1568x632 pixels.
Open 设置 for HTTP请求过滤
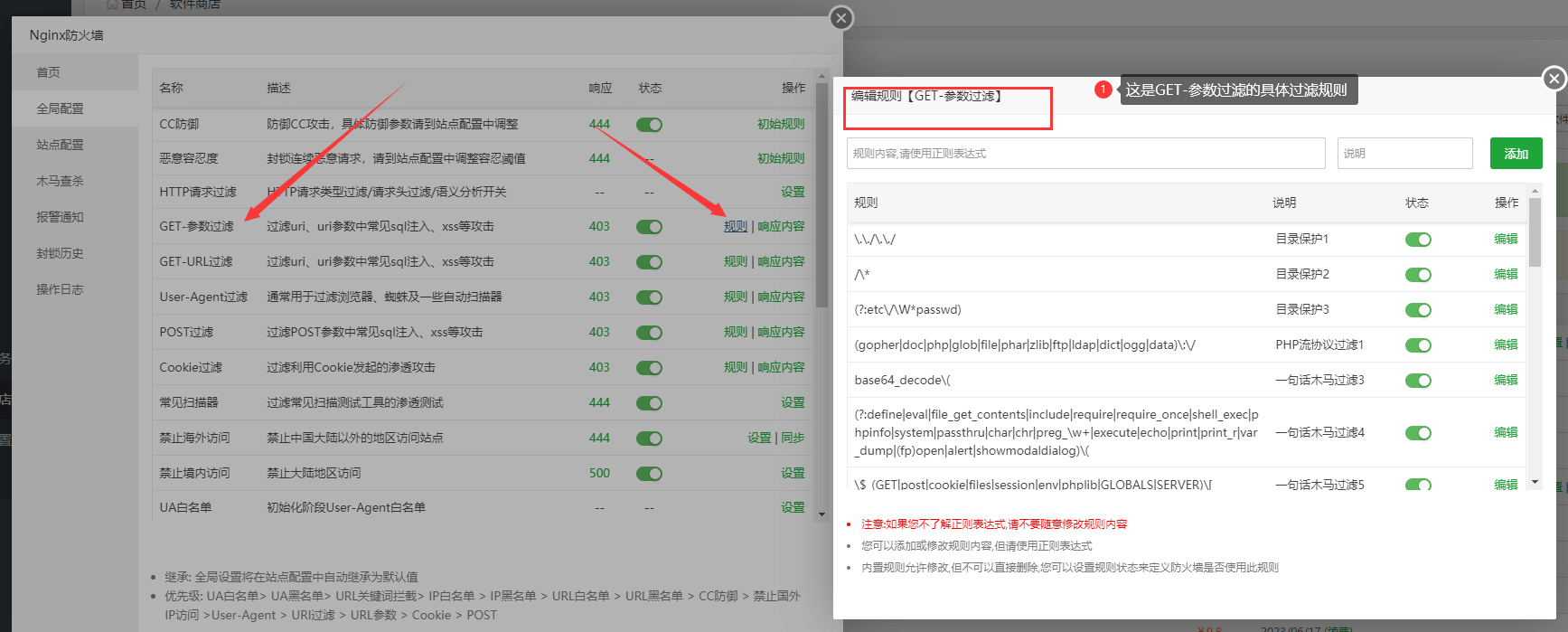point(793,192)
